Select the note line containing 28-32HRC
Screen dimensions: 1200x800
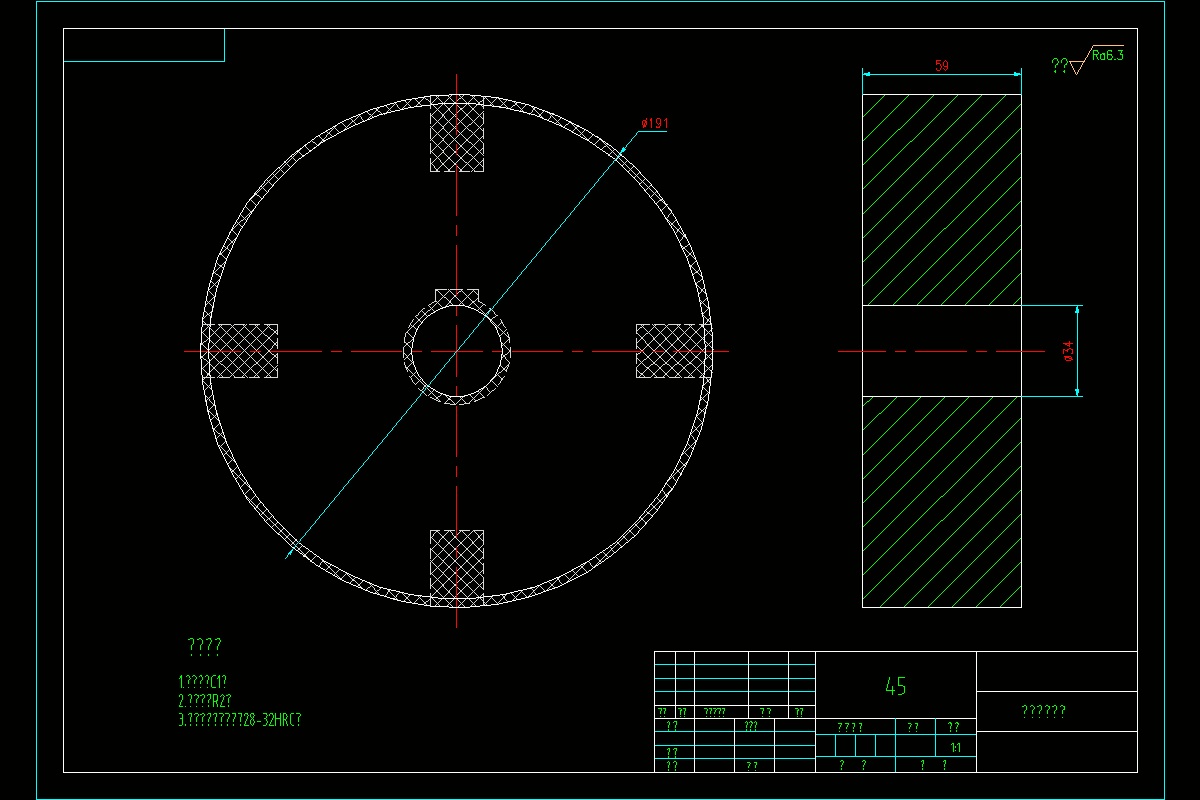(x=240, y=719)
